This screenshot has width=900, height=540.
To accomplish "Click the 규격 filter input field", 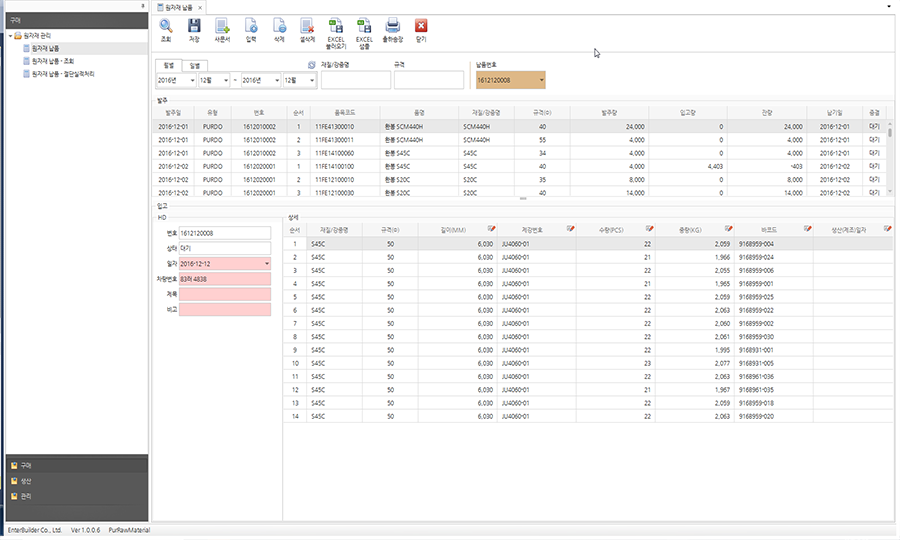I will point(429,80).
